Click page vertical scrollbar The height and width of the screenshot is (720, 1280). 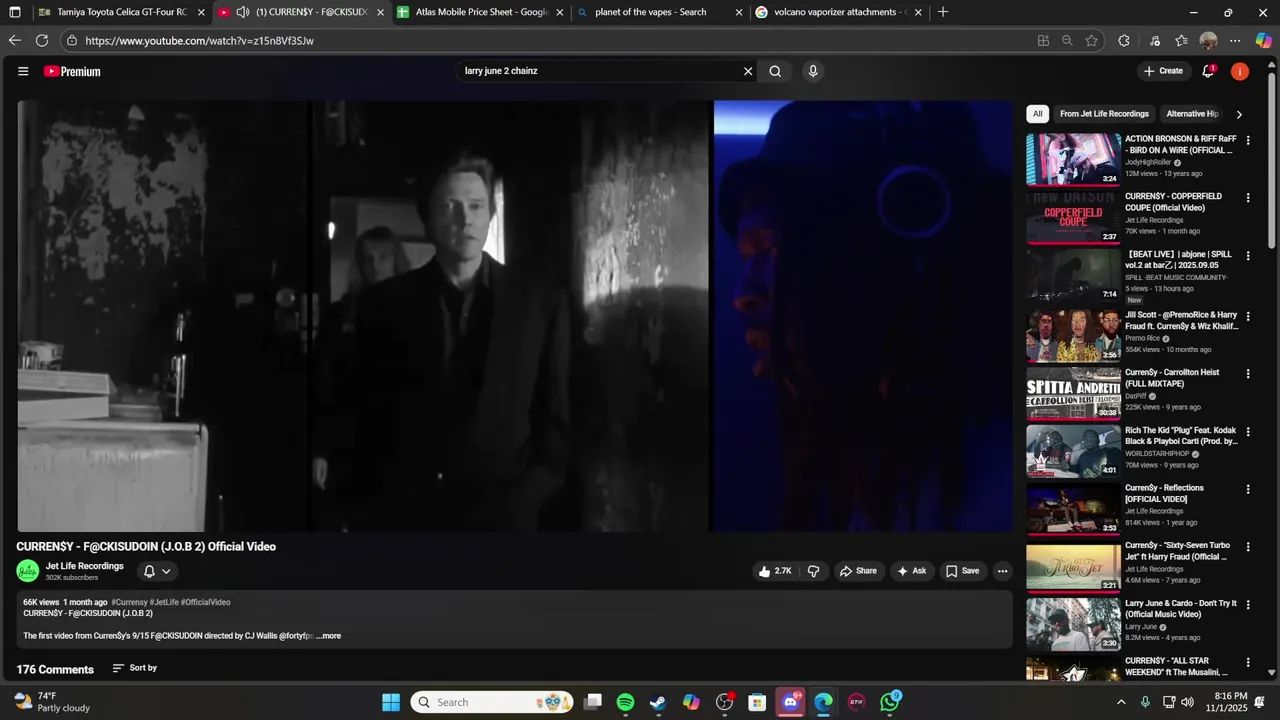point(1272,160)
